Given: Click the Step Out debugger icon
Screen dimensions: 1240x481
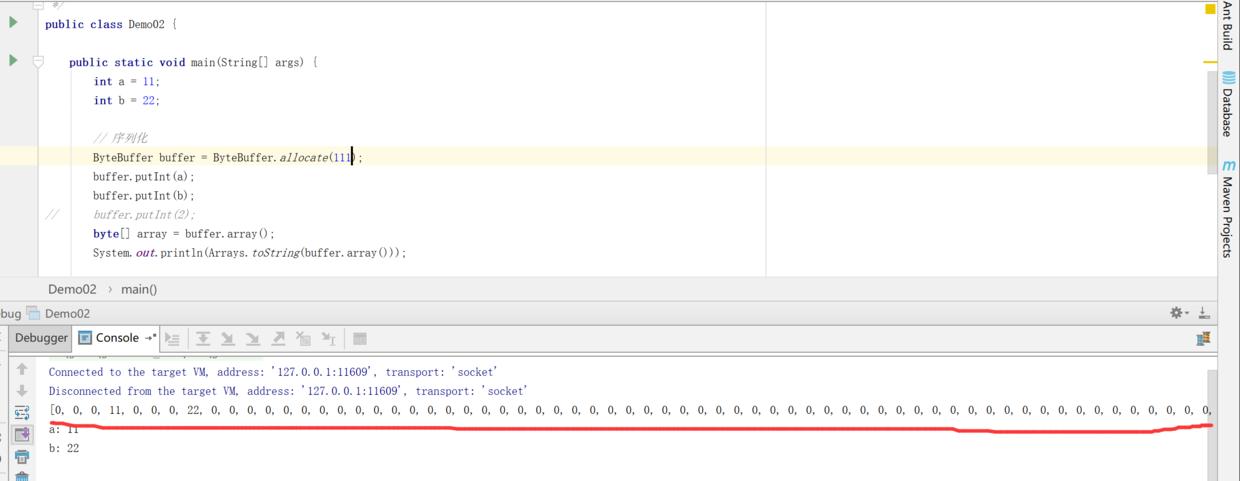Looking at the screenshot, I should pos(278,339).
